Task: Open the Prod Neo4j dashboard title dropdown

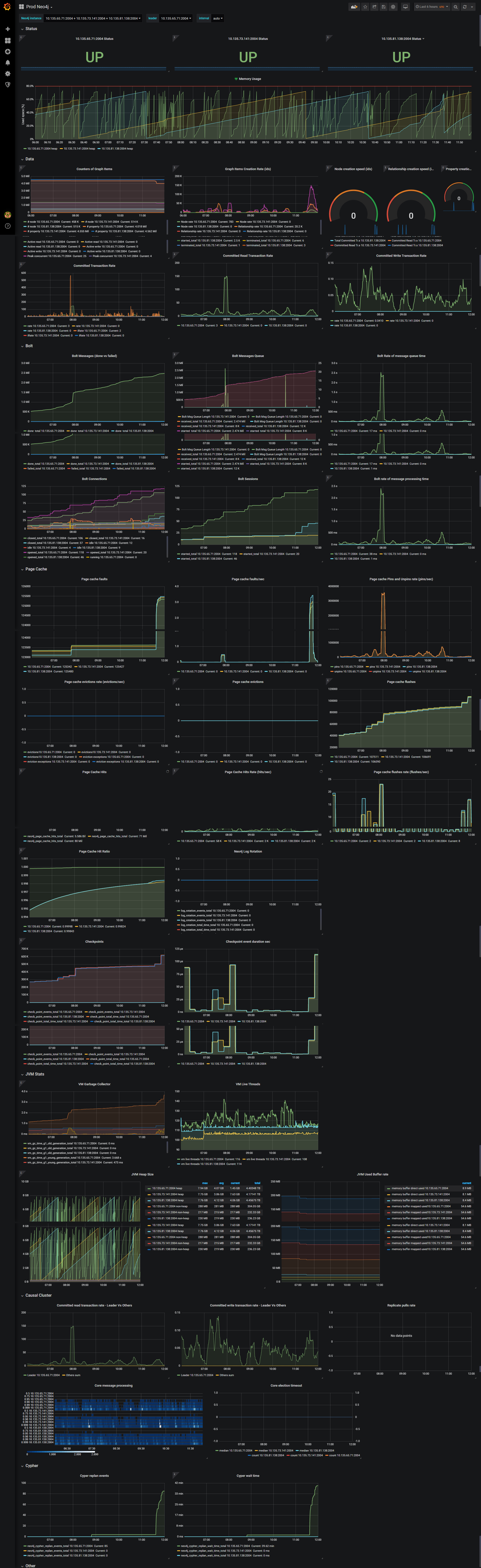Action: pyautogui.click(x=39, y=7)
